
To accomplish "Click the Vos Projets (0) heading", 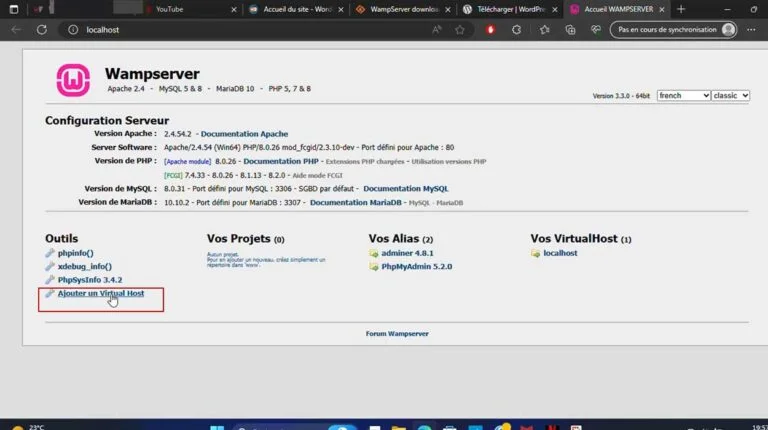I will [245, 239].
